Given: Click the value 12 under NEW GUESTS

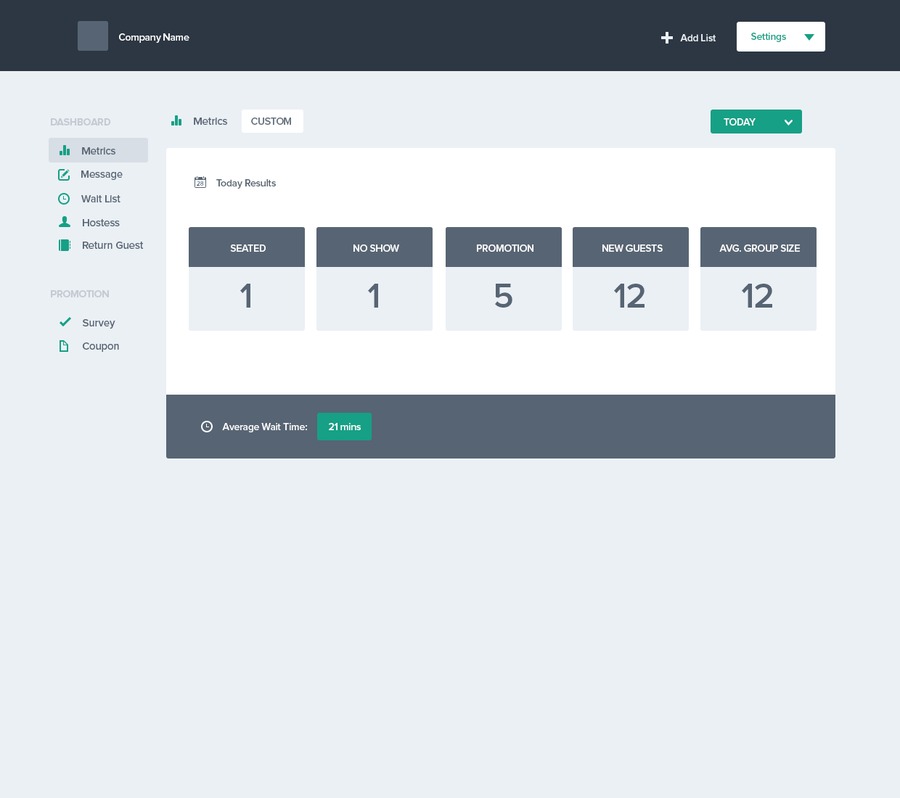Looking at the screenshot, I should [630, 296].
